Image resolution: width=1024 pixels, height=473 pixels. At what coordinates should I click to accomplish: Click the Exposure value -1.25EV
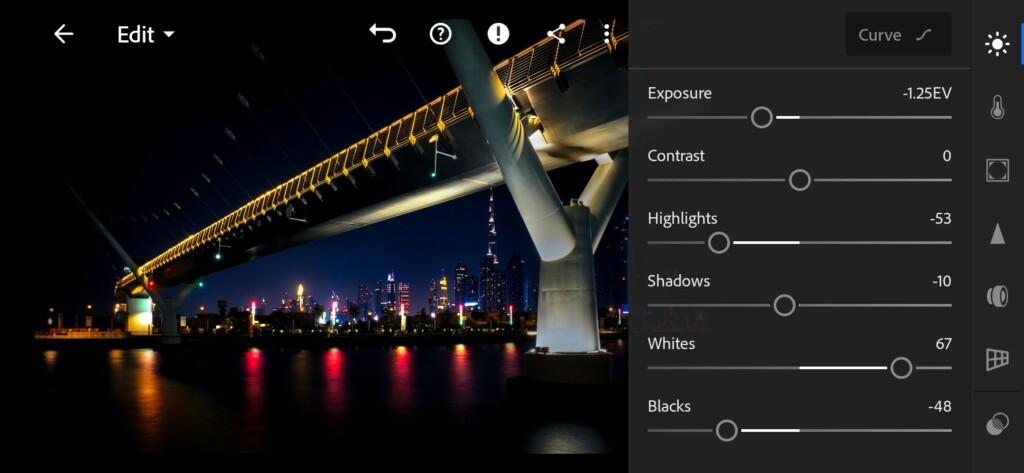(x=927, y=93)
